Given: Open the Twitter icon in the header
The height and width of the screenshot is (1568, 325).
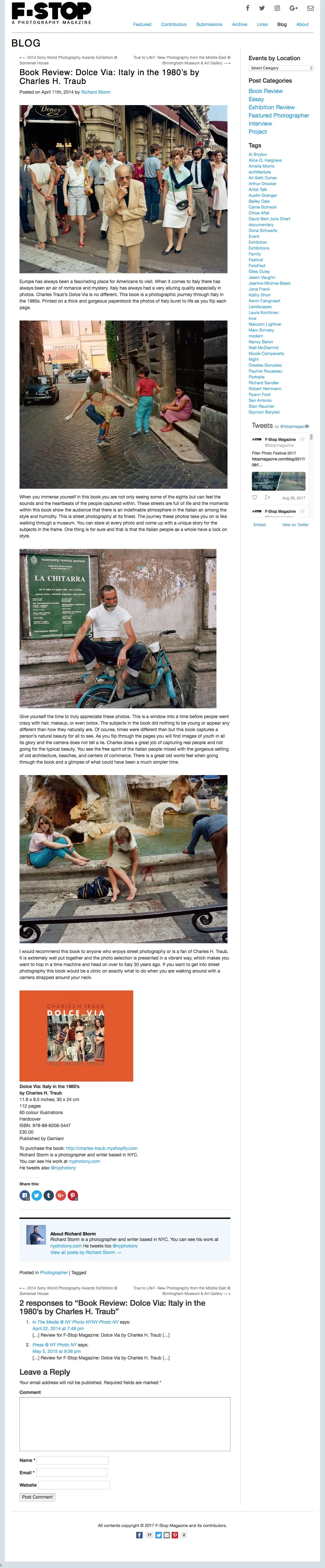Looking at the screenshot, I should [262, 8].
